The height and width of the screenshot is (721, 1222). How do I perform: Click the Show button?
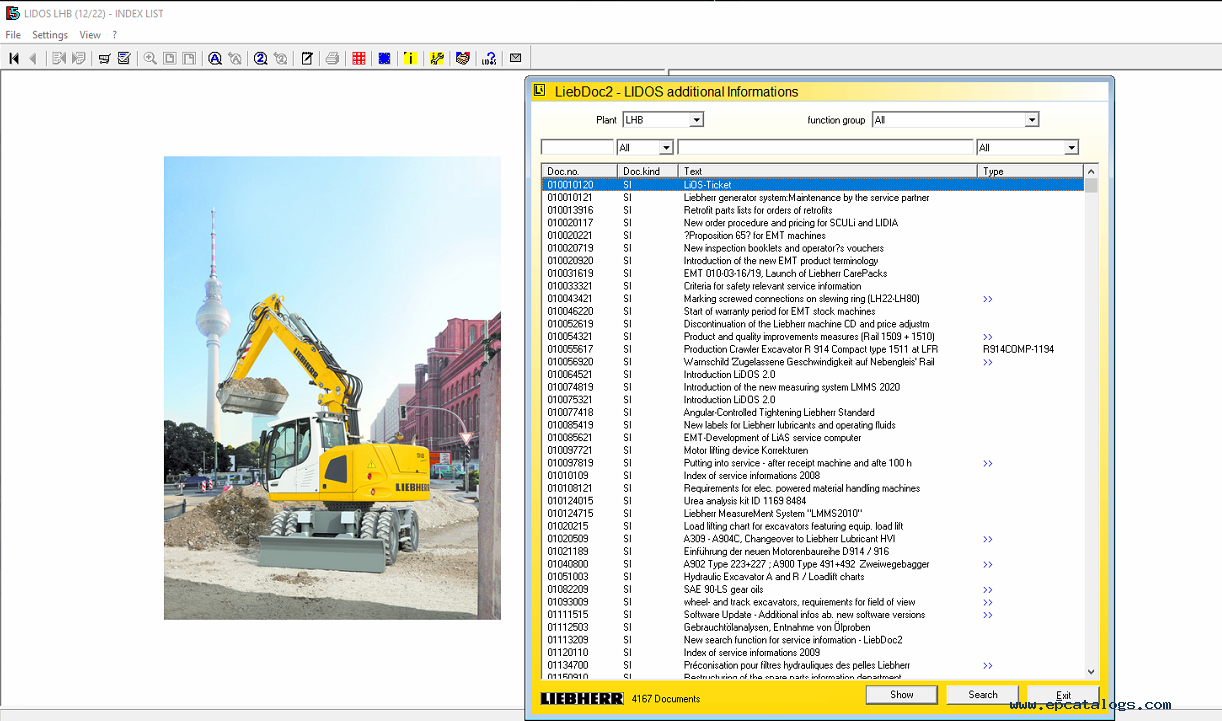click(x=900, y=694)
